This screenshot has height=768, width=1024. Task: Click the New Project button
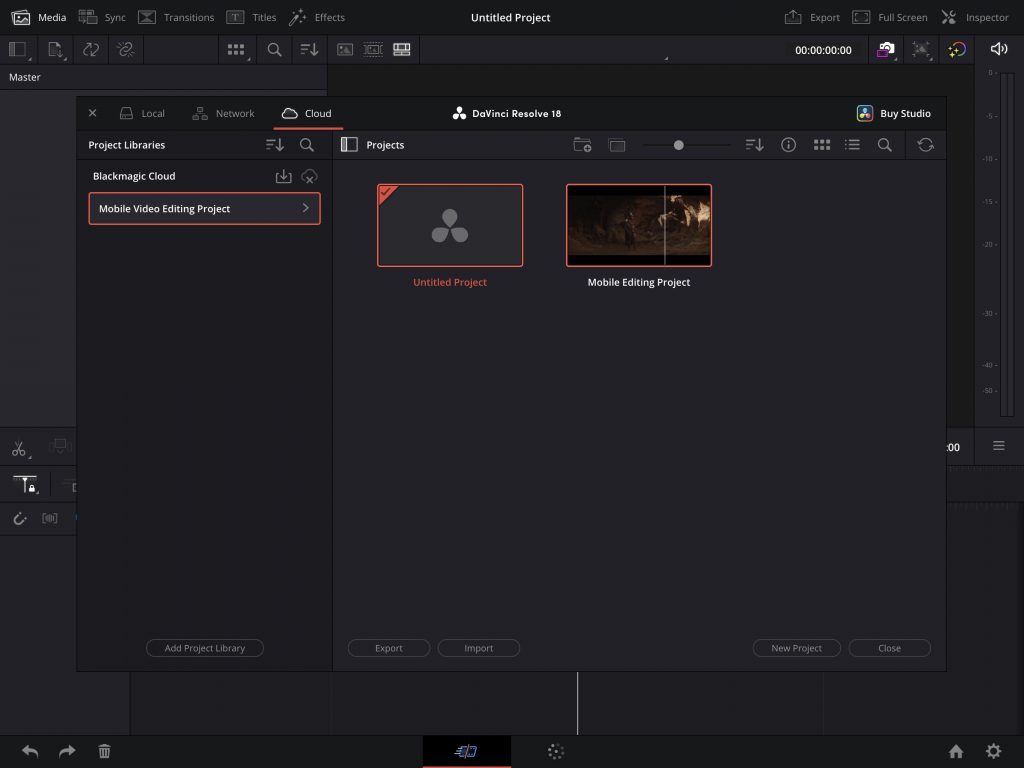796,648
